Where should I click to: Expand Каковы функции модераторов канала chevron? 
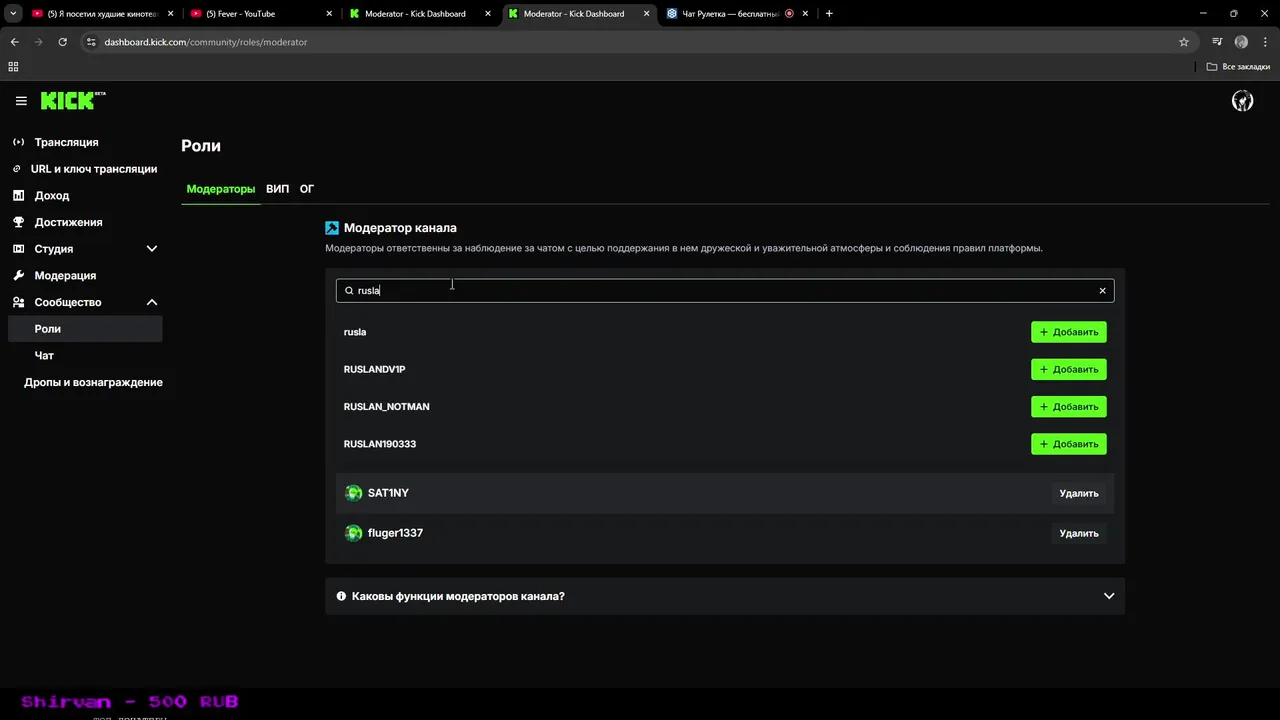[1108, 596]
